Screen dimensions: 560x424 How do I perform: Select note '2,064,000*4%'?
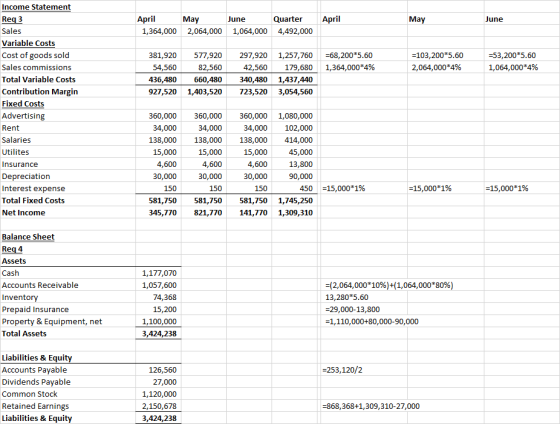[x=436, y=68]
